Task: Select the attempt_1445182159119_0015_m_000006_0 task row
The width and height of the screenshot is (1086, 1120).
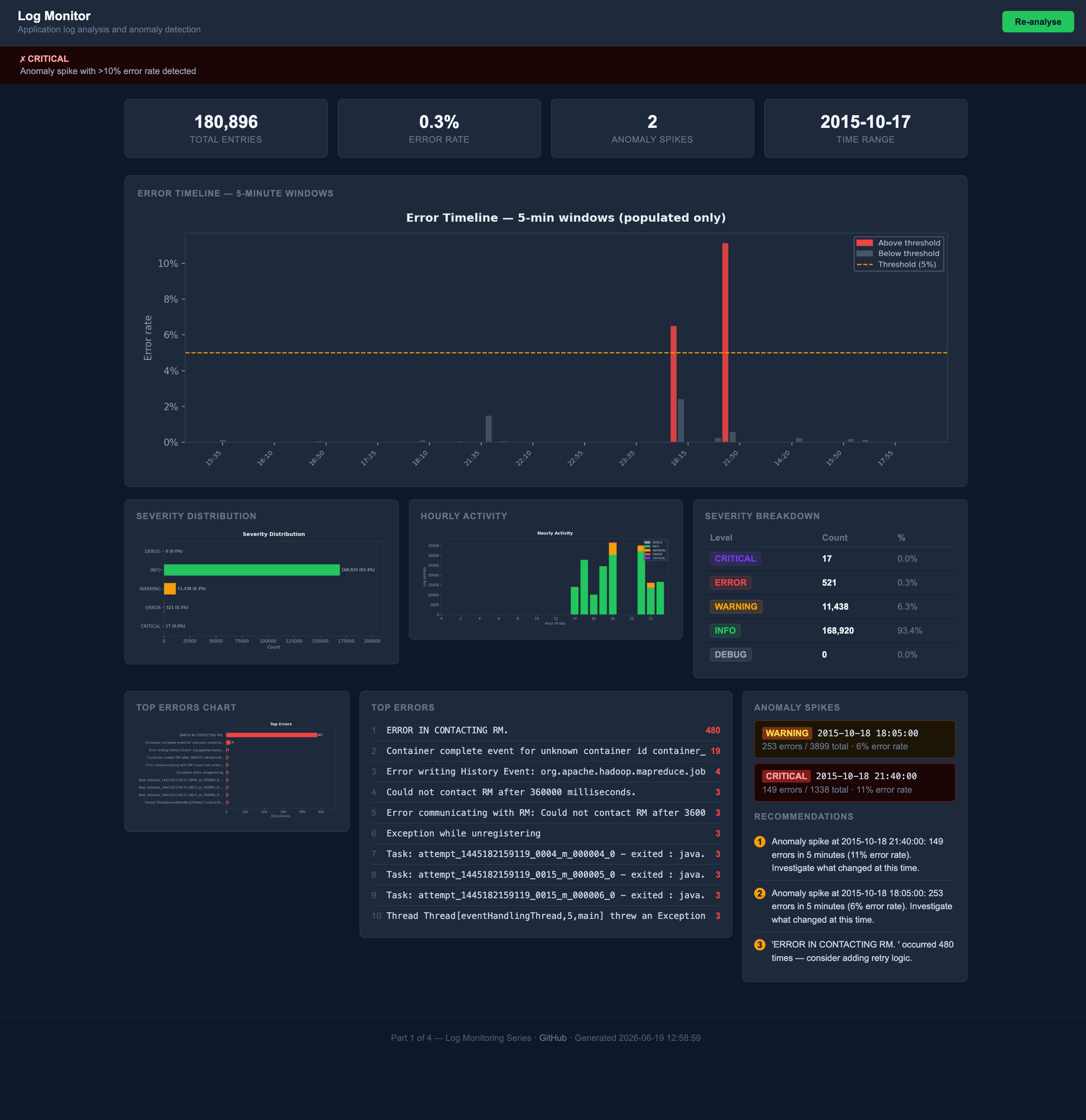Action: [546, 895]
